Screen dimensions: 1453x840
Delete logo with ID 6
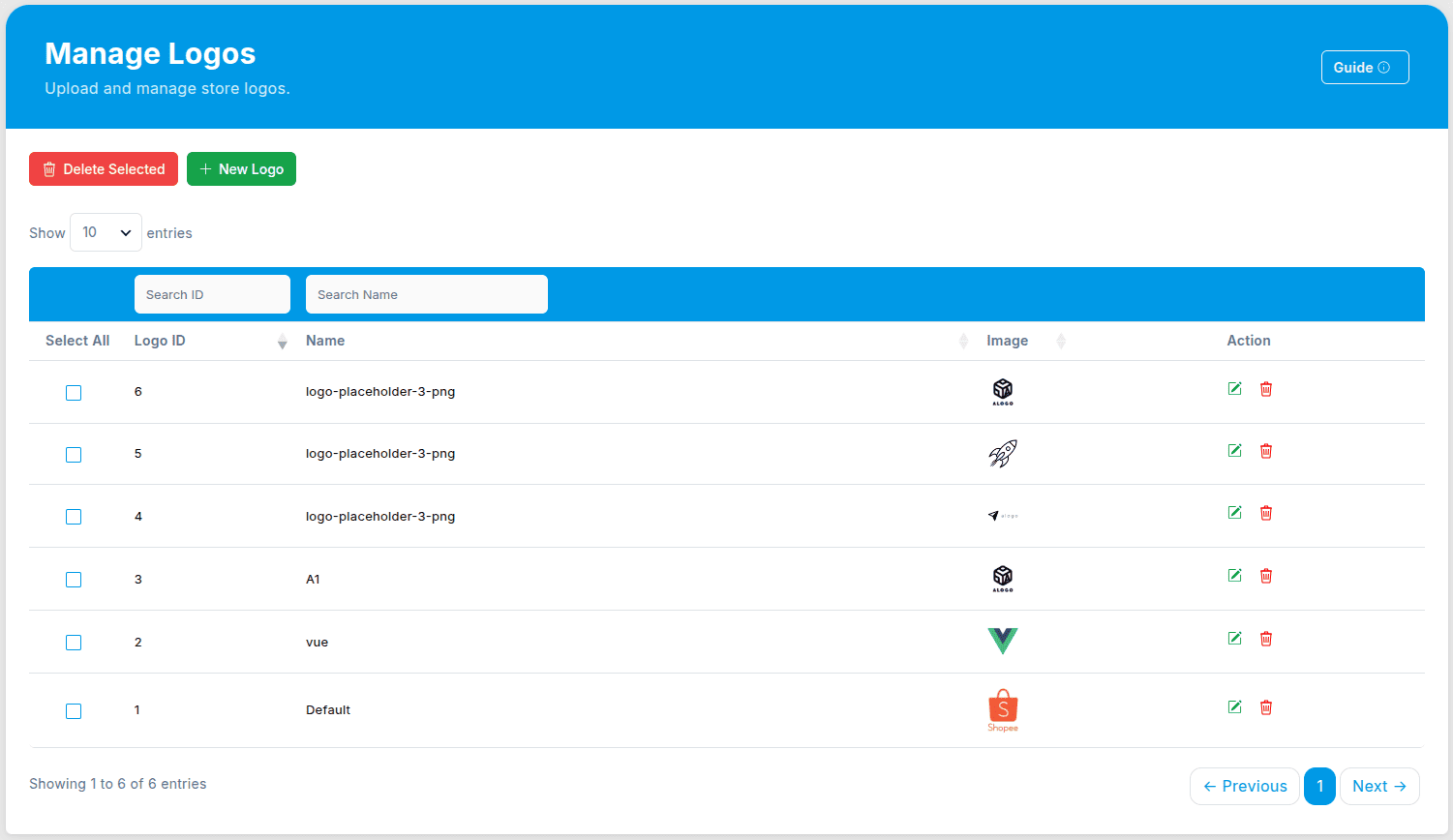tap(1266, 389)
